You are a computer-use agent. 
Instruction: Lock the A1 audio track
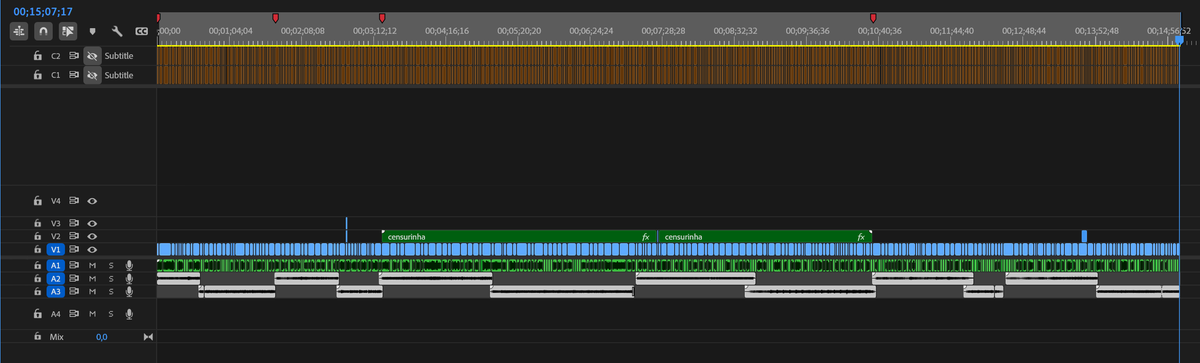pos(37,265)
